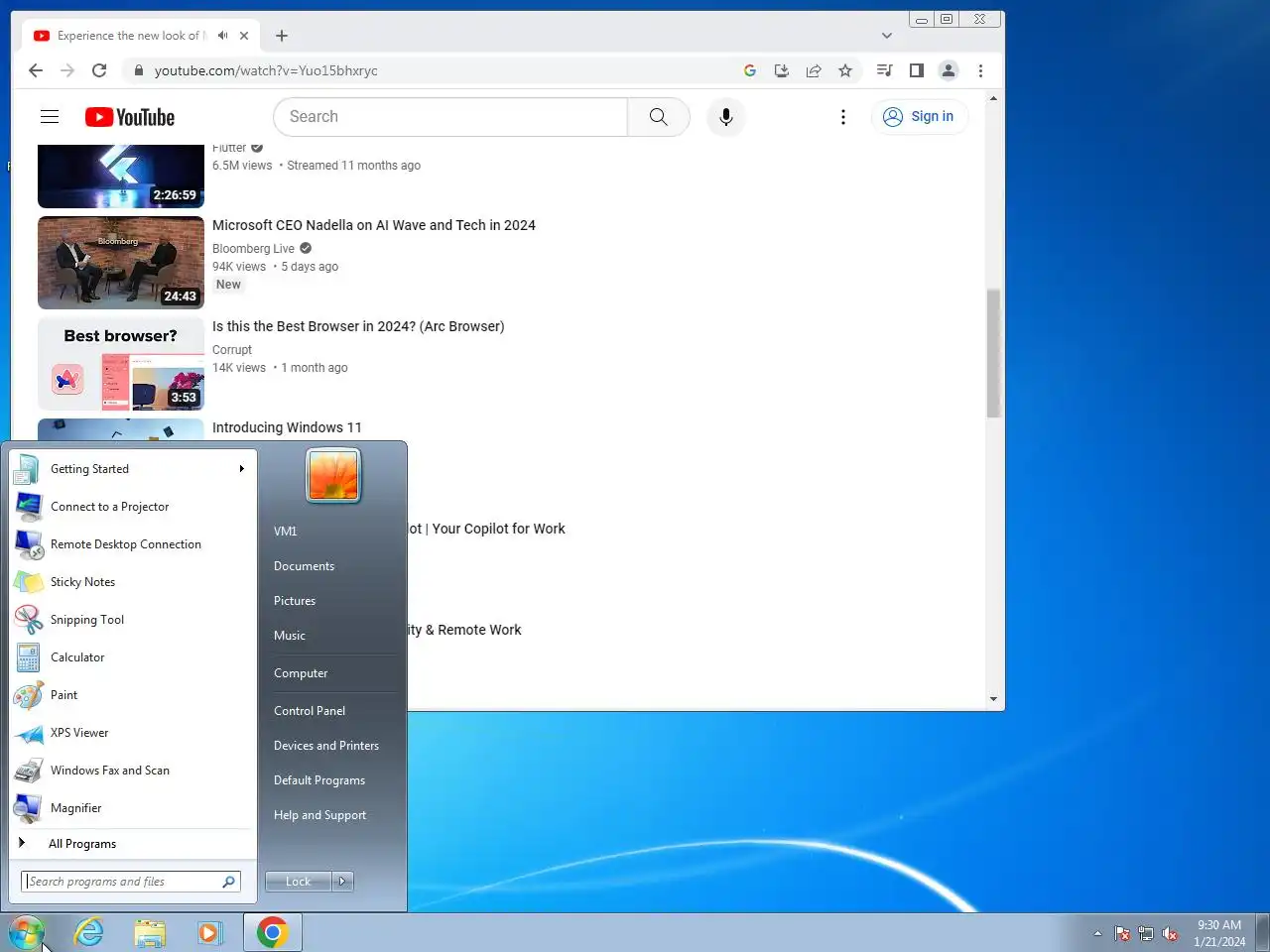Launch Magnifier
Image resolution: width=1270 pixels, height=952 pixels.
(133, 808)
